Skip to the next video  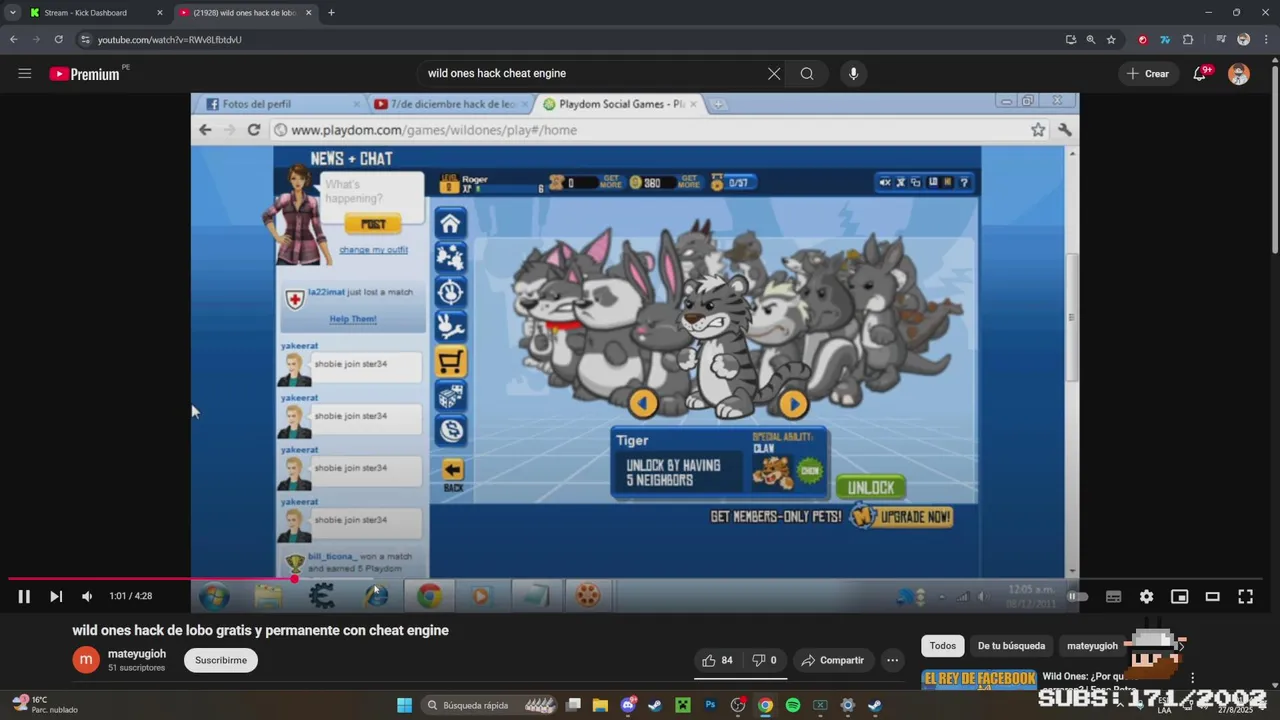[x=56, y=596]
